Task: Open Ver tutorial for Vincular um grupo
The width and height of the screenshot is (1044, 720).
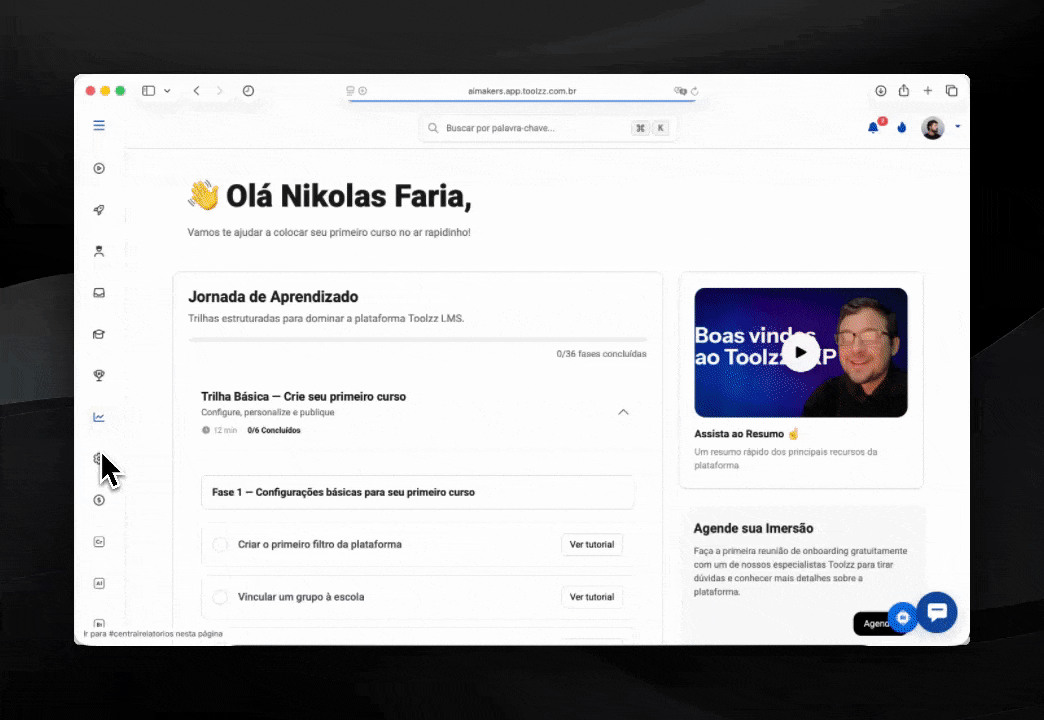Action: pyautogui.click(x=592, y=597)
